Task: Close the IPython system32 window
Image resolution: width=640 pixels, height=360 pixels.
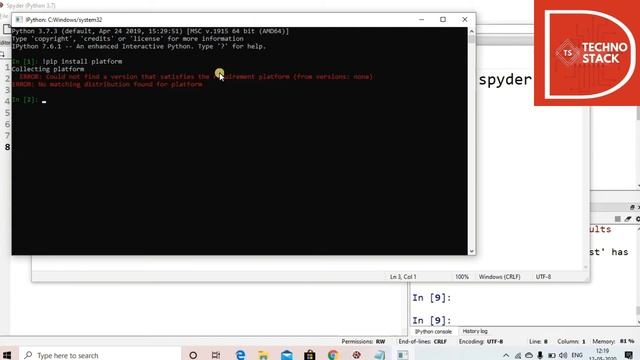Action: click(464, 20)
